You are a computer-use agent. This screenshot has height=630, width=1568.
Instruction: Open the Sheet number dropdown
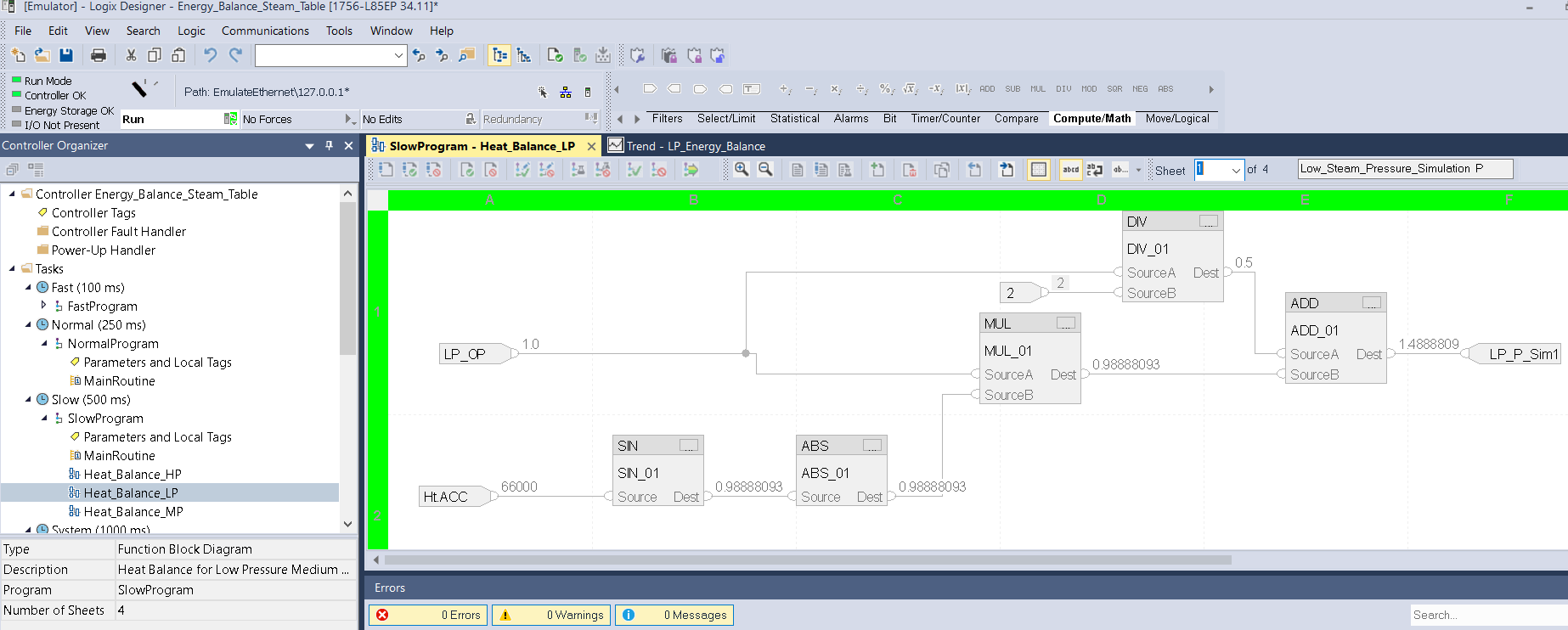tap(1236, 170)
